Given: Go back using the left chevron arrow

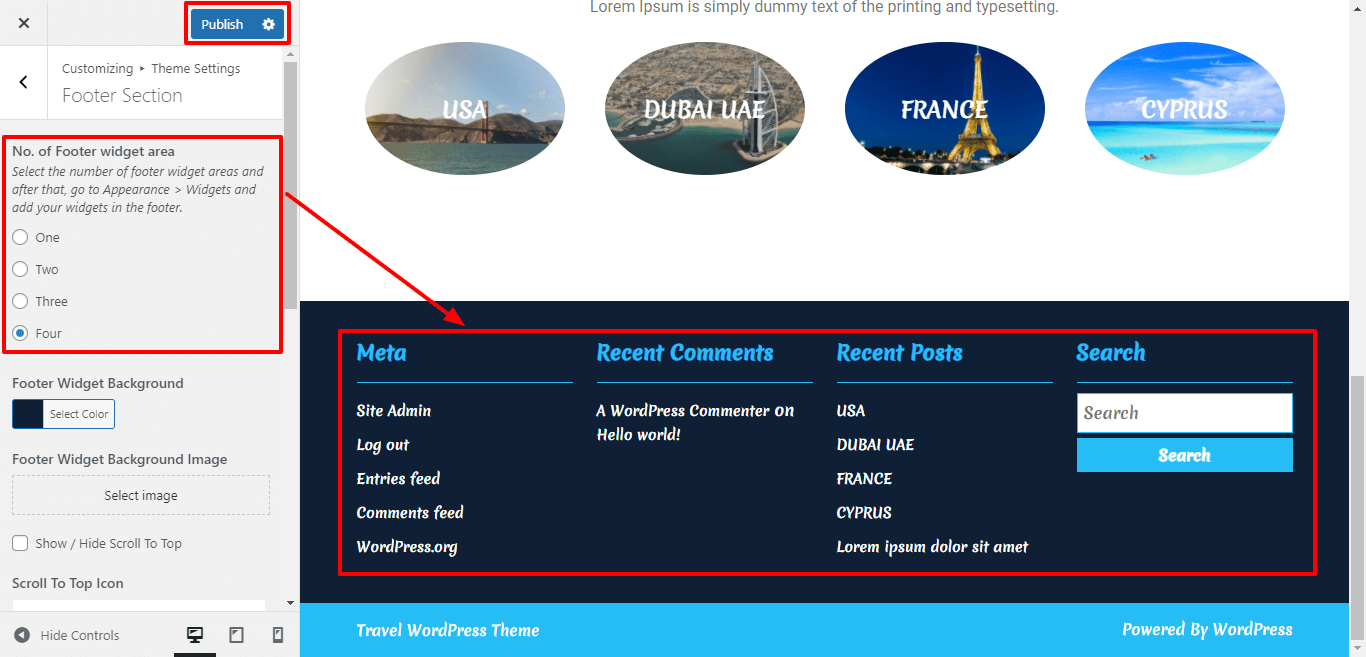Looking at the screenshot, I should 24,82.
